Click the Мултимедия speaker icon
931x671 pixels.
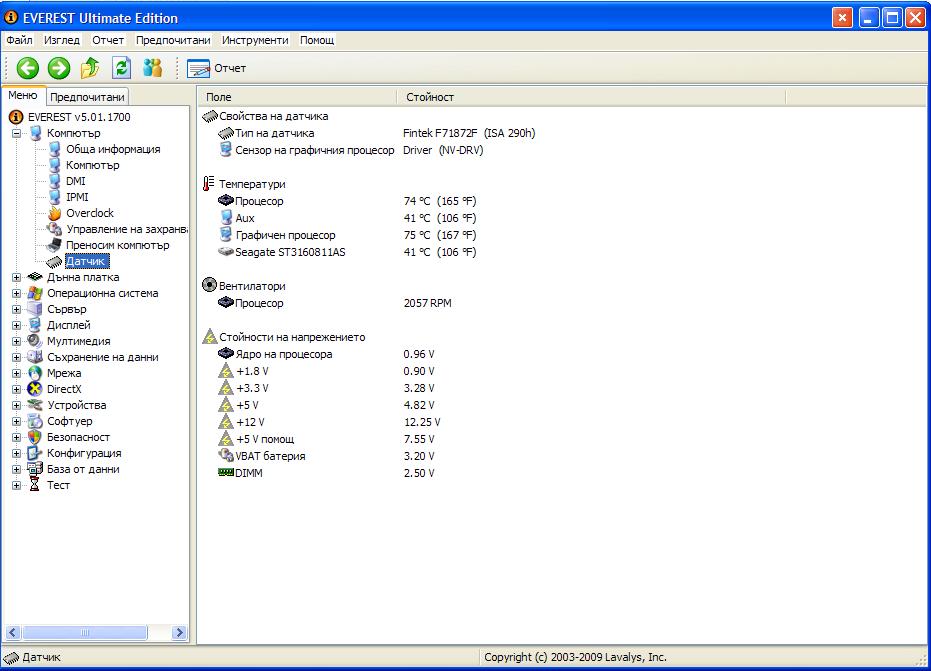[x=35, y=341]
